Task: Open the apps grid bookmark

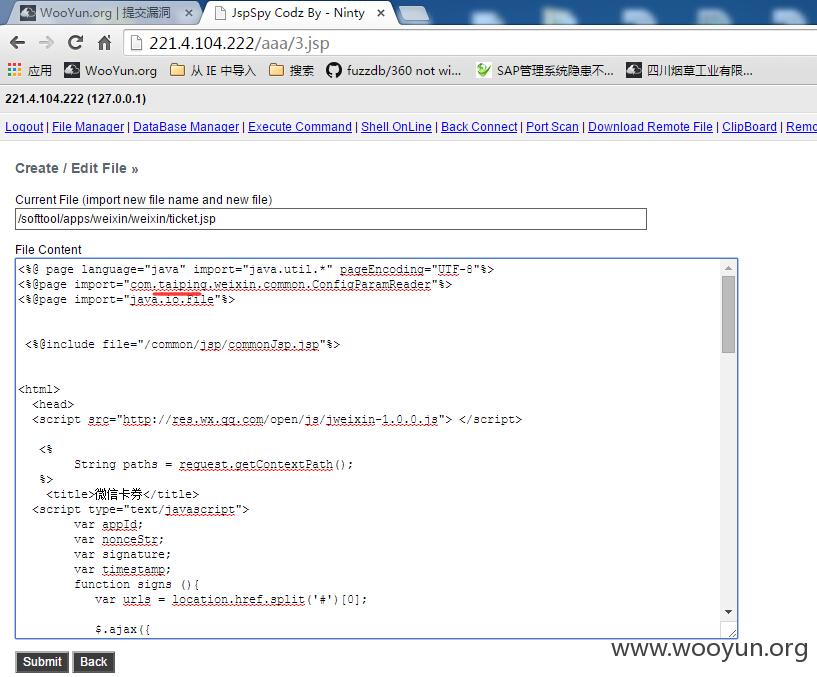Action: pyautogui.click(x=30, y=70)
